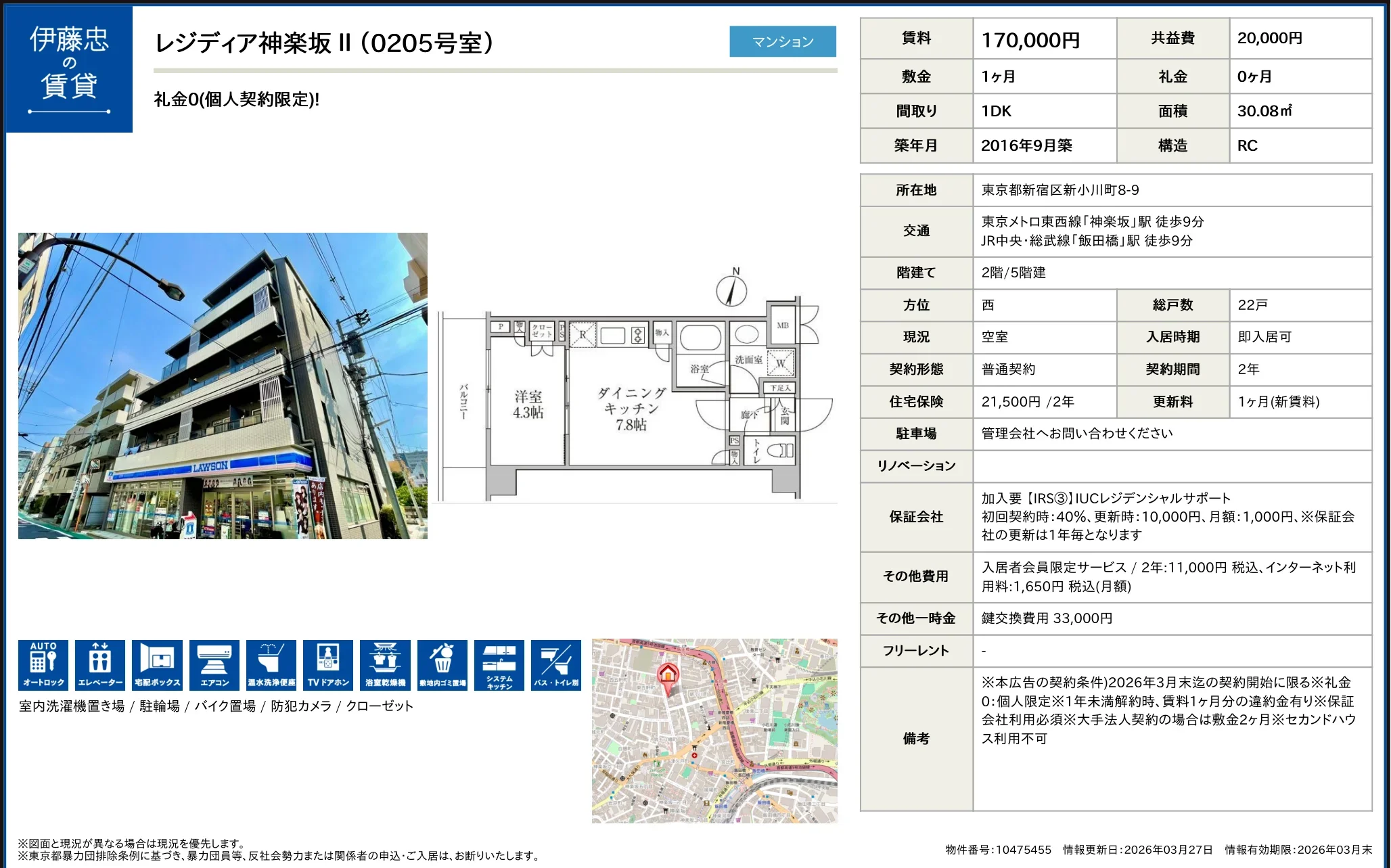Select the マンション property type tag

click(783, 41)
